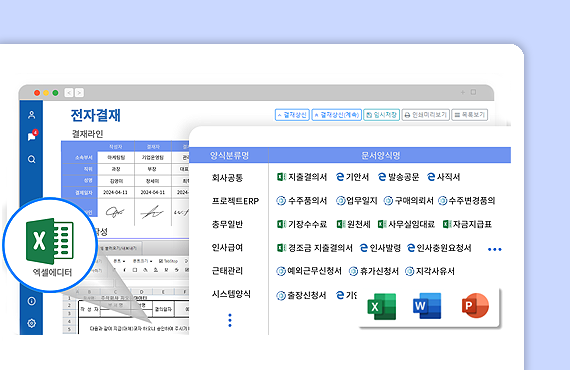Click the 임시저장 button
Viewport: 570px width, 370px height.
click(382, 115)
